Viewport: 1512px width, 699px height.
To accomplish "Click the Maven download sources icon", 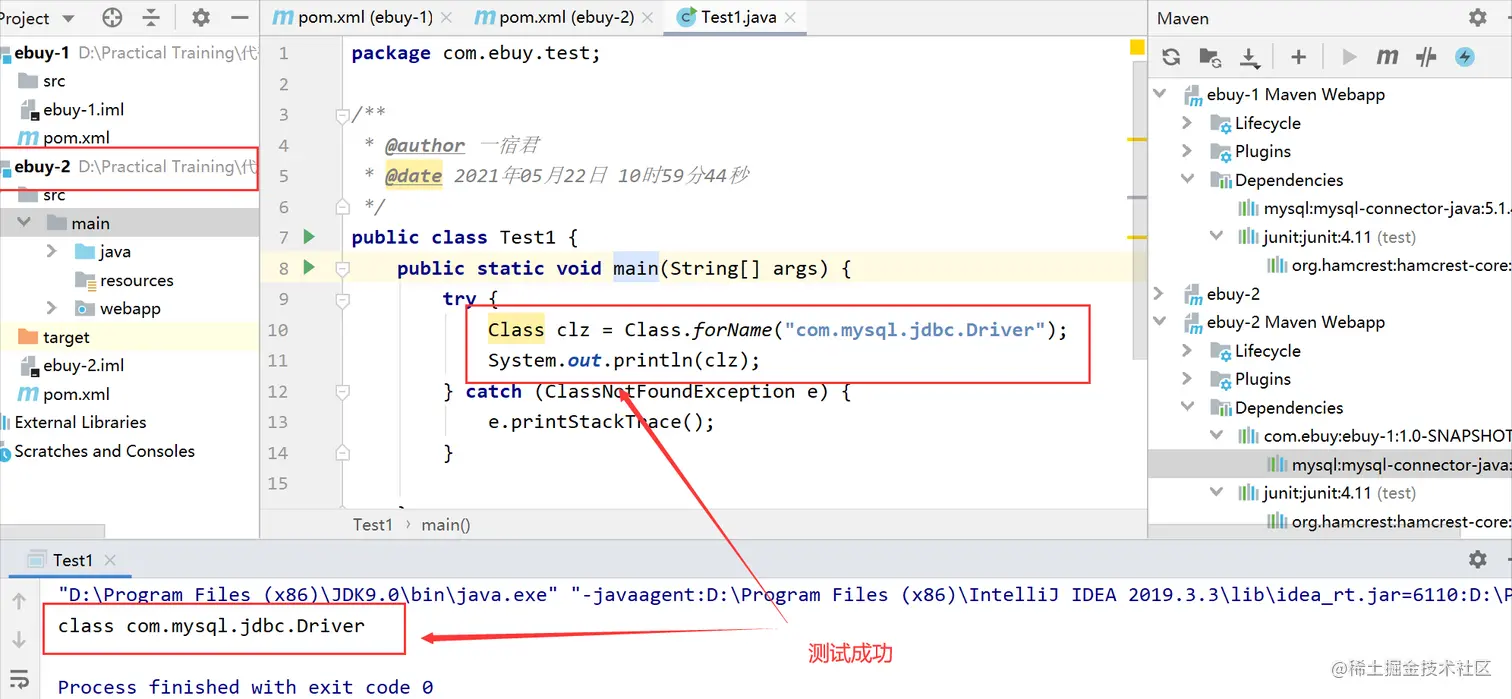I will [1250, 57].
